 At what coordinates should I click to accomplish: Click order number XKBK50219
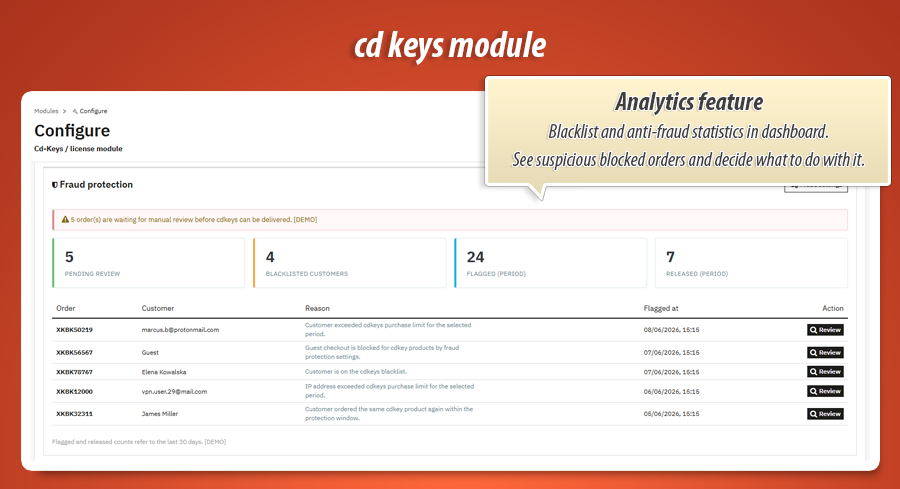74,330
